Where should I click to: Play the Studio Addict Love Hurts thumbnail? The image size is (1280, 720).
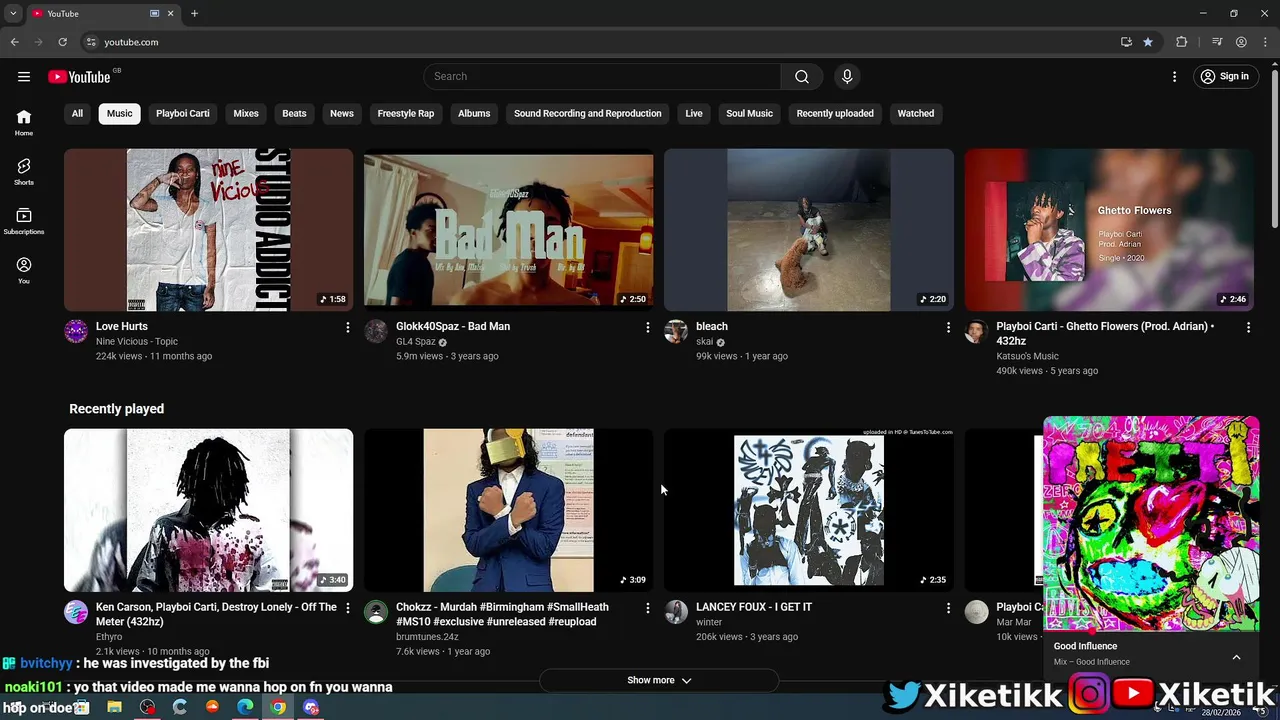click(x=208, y=230)
